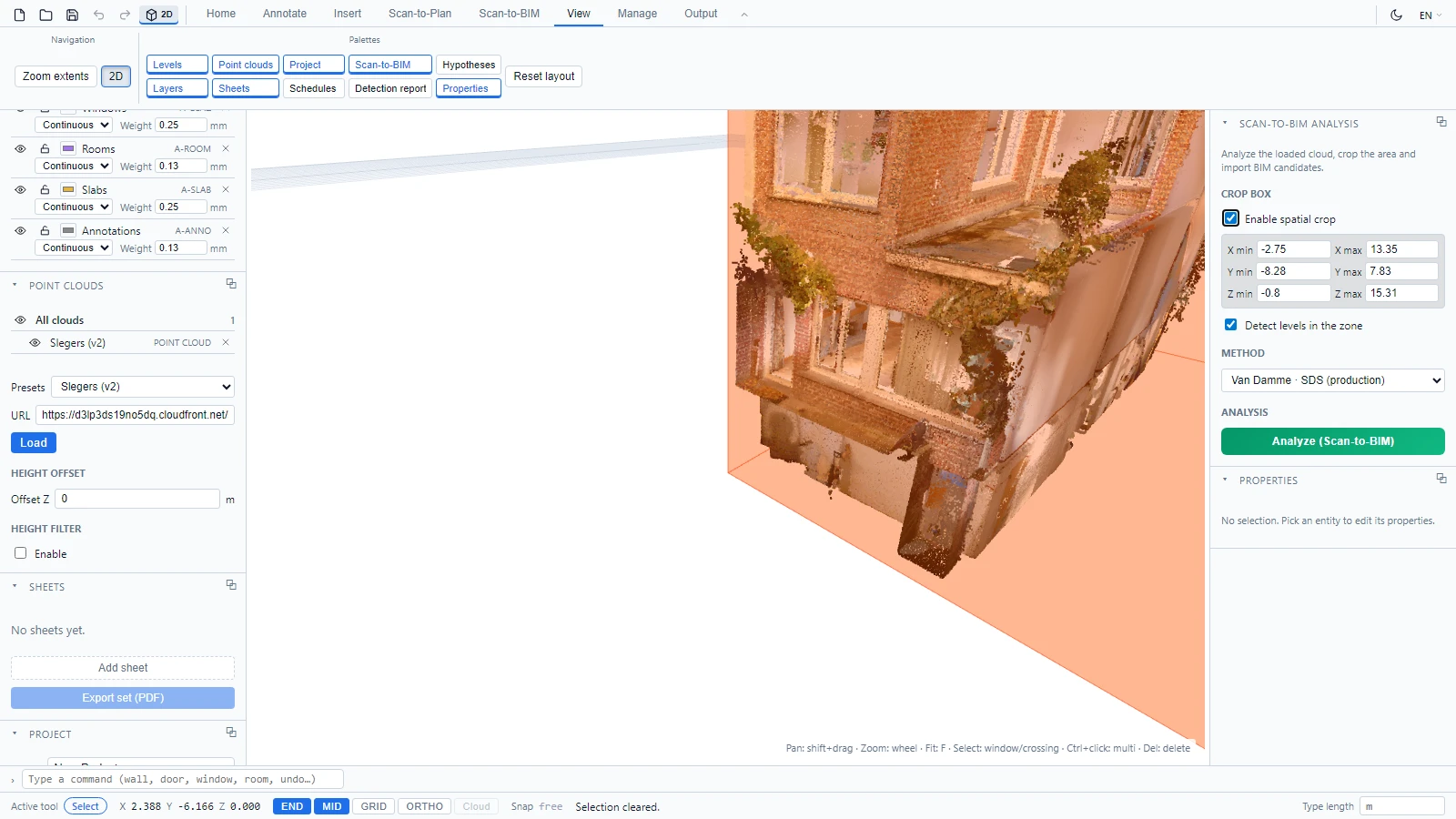Screen dimensions: 1456x819
Task: Click Reset layout button
Action: (544, 76)
